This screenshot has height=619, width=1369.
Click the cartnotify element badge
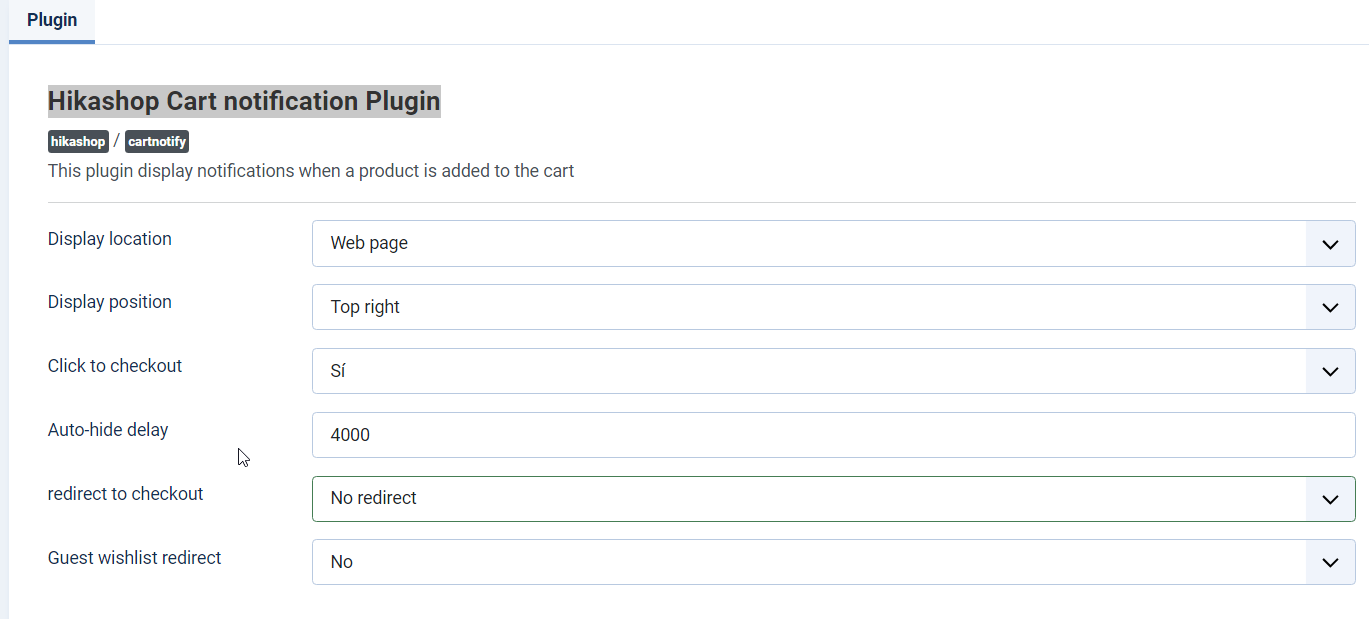[x=157, y=142]
